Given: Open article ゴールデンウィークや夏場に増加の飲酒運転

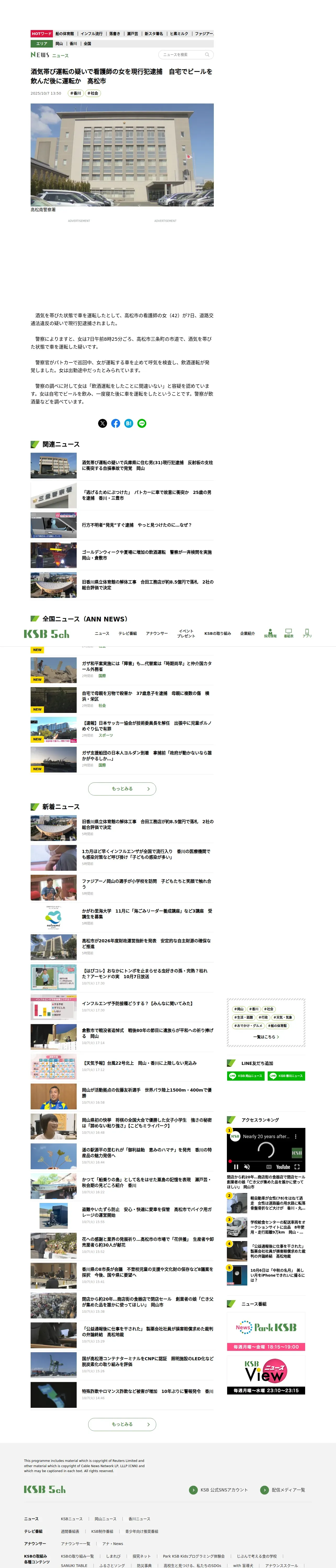Looking at the screenshot, I should [x=122, y=555].
